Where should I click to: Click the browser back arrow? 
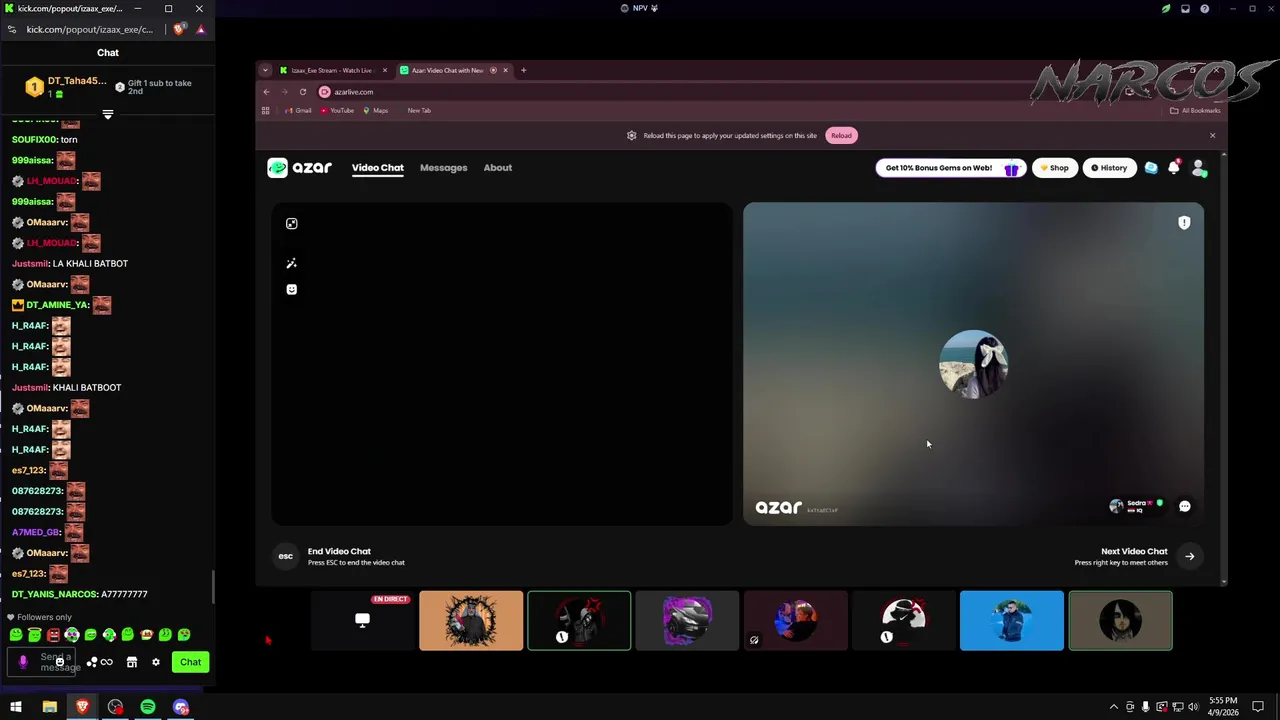click(267, 92)
